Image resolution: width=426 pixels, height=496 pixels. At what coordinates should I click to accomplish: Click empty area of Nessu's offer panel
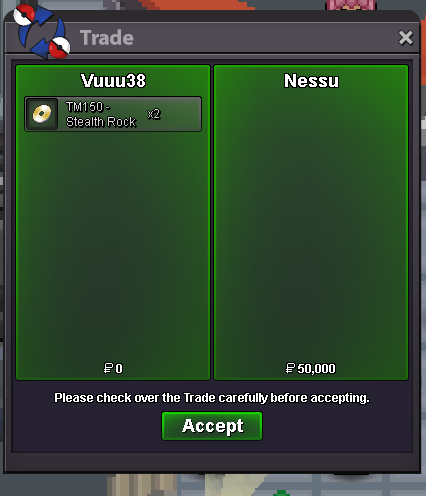pos(311,227)
